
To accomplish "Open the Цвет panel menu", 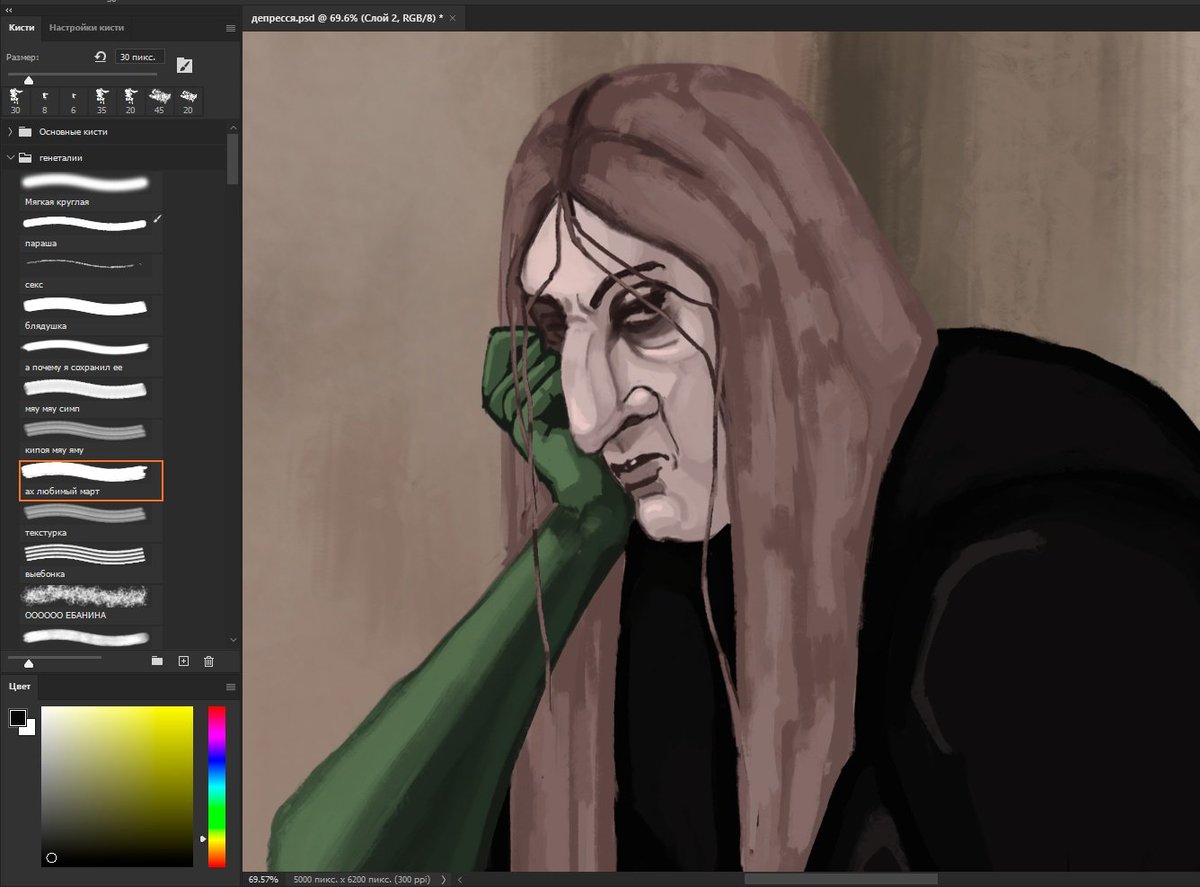I will coord(231,687).
